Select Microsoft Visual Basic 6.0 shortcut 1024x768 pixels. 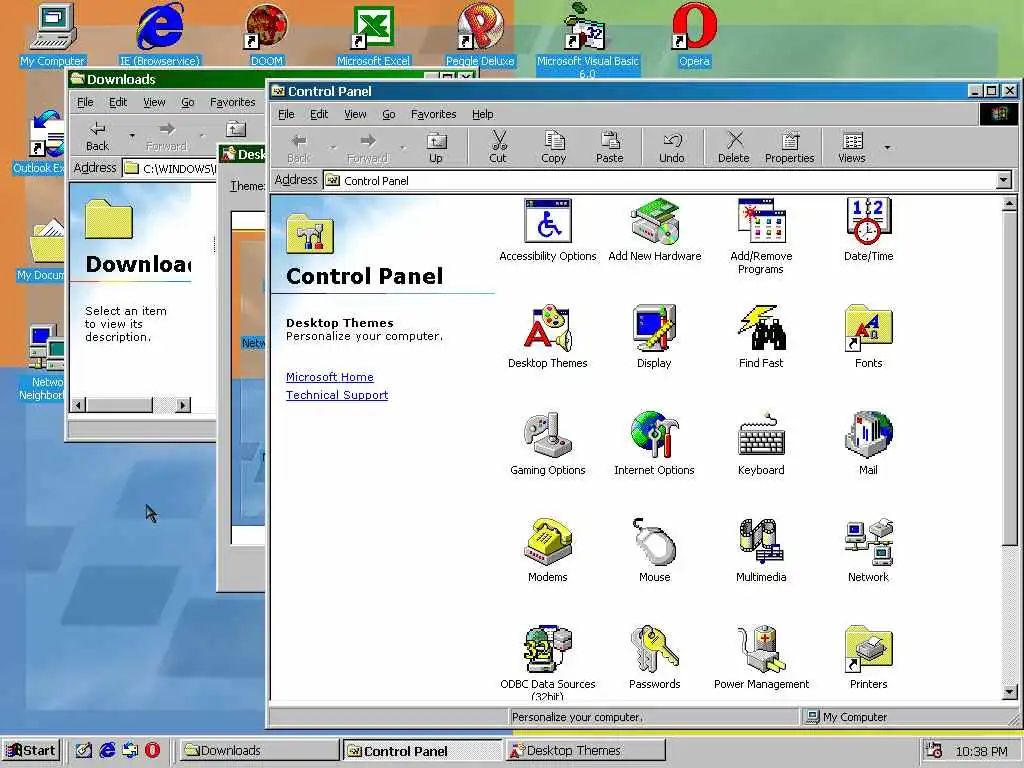click(x=587, y=39)
